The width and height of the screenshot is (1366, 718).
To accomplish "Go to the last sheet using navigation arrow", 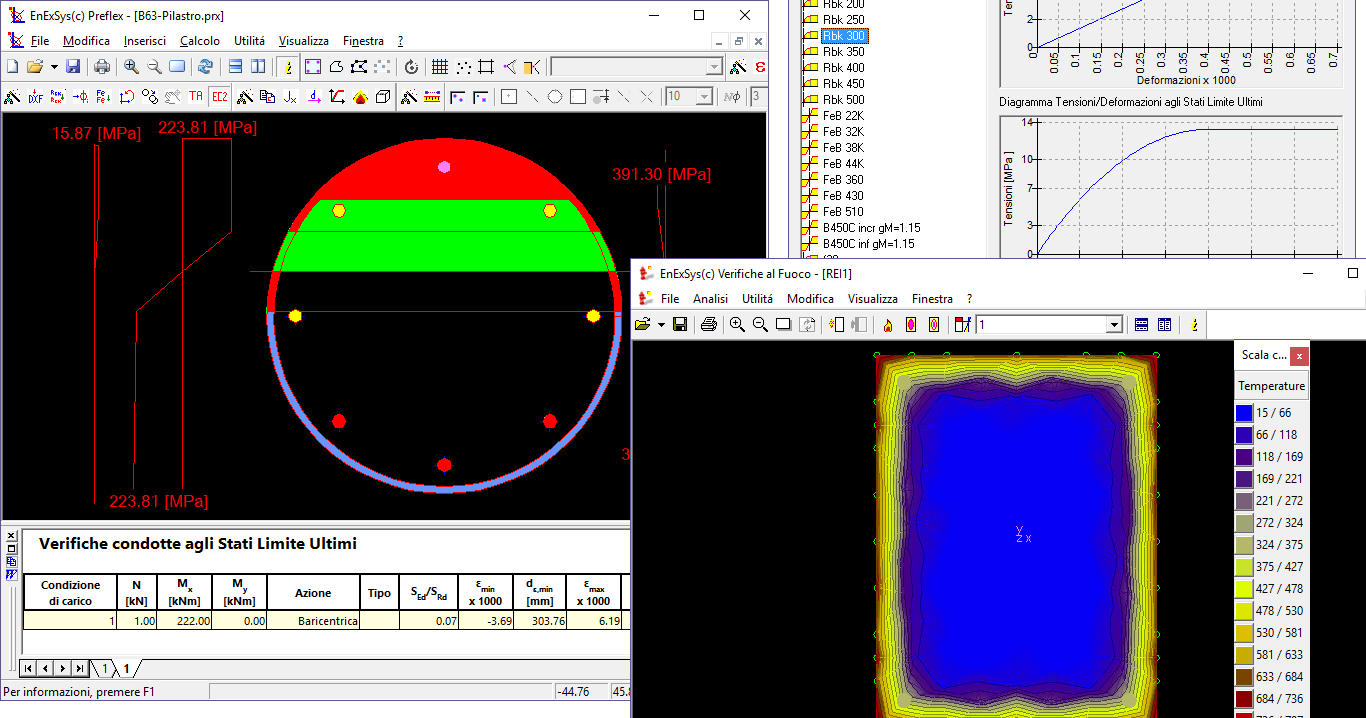I will (x=79, y=668).
